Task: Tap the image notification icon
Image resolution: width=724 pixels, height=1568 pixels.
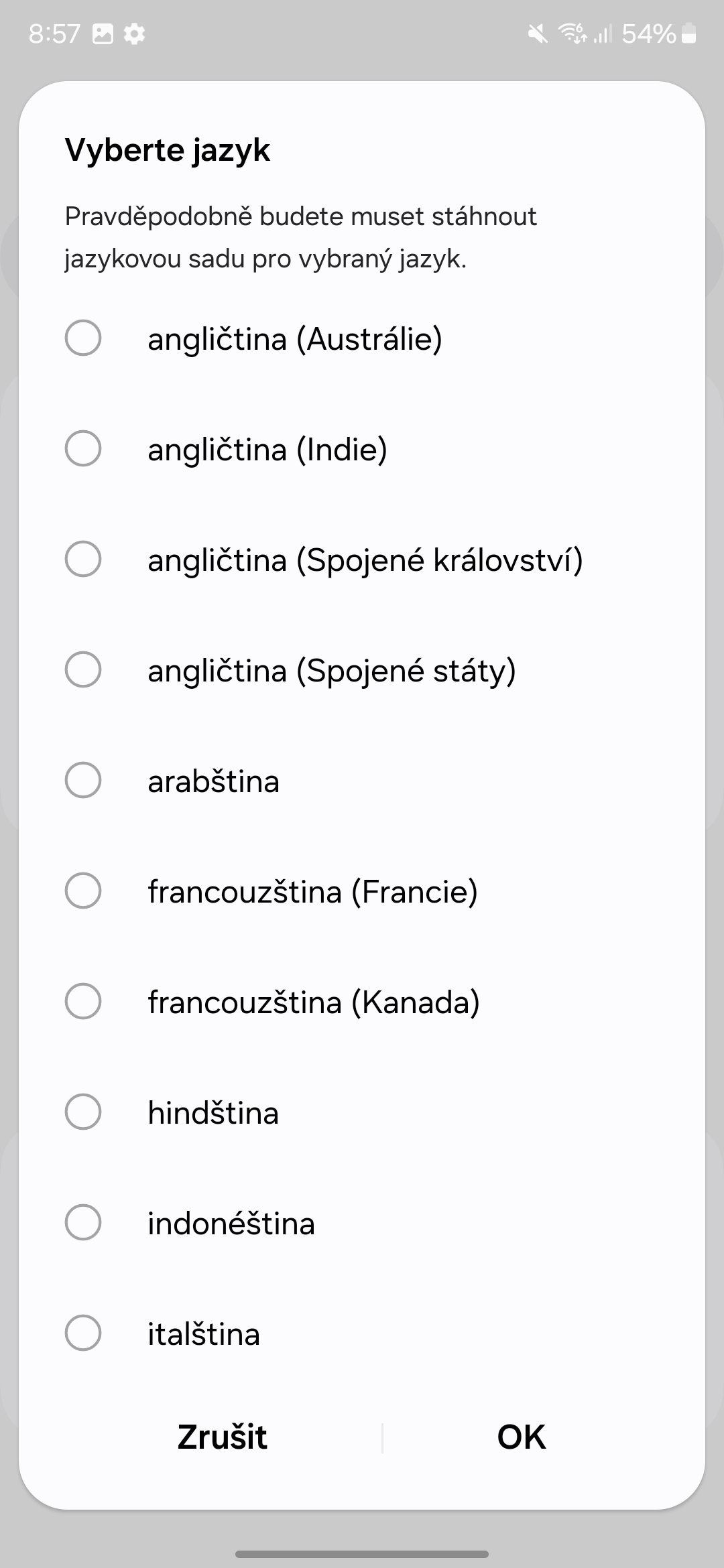Action: coord(103,34)
